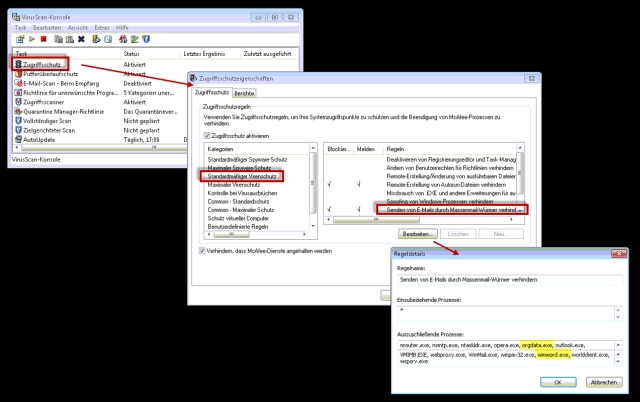
Task: Open task properties via first toolbar icon
Action: pyautogui.click(x=20, y=39)
